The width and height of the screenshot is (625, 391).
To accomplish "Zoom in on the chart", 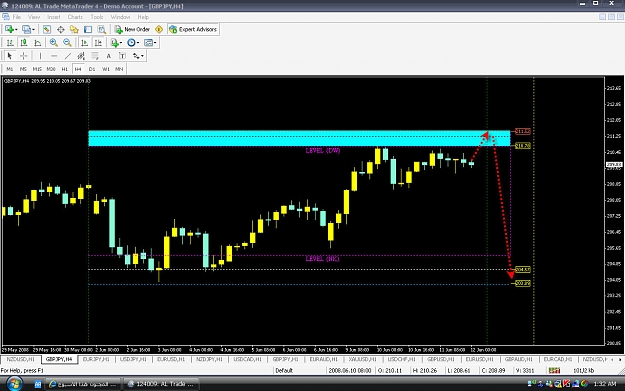I will pos(53,43).
